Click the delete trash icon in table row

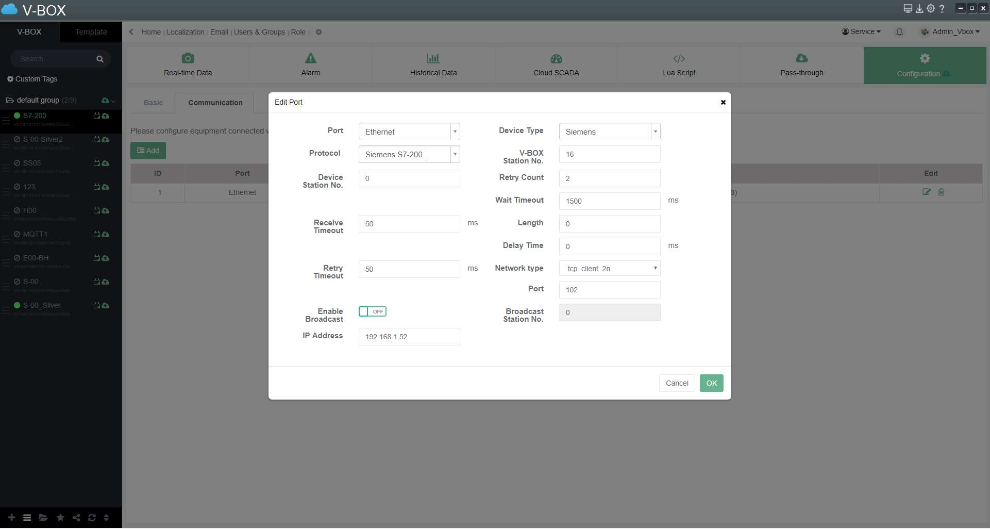(940, 192)
